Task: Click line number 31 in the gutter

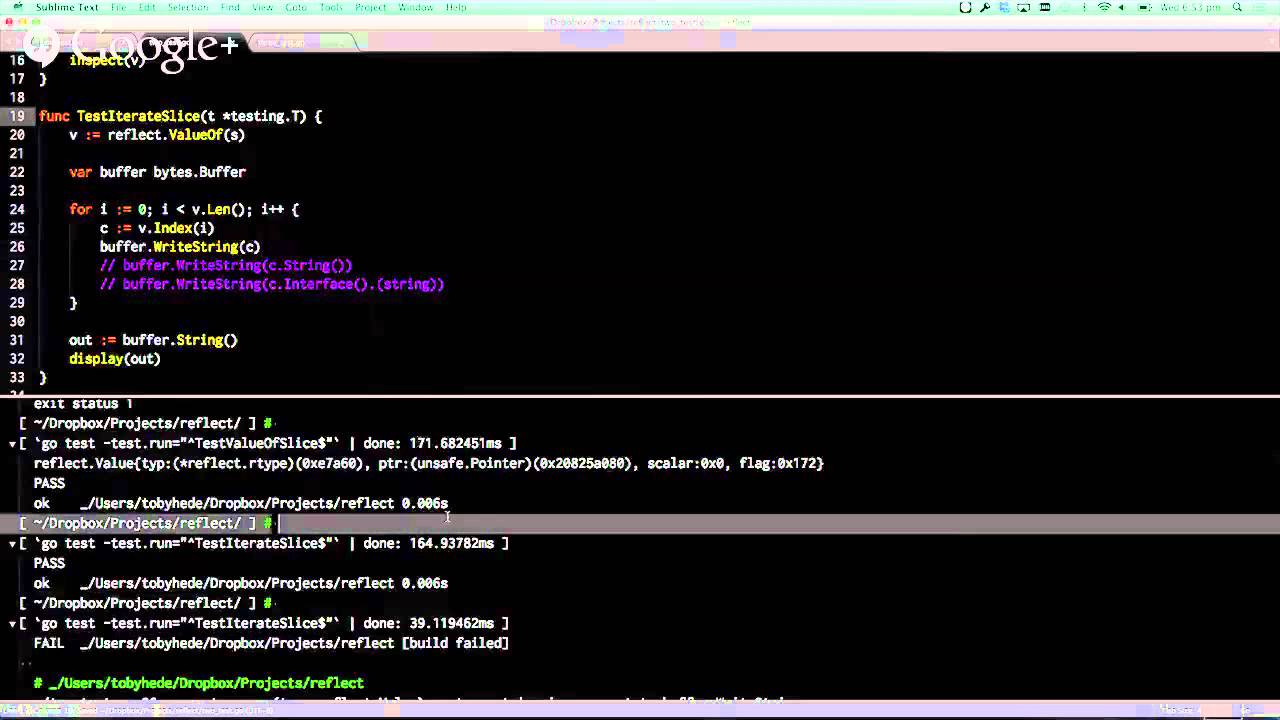Action: pos(17,340)
